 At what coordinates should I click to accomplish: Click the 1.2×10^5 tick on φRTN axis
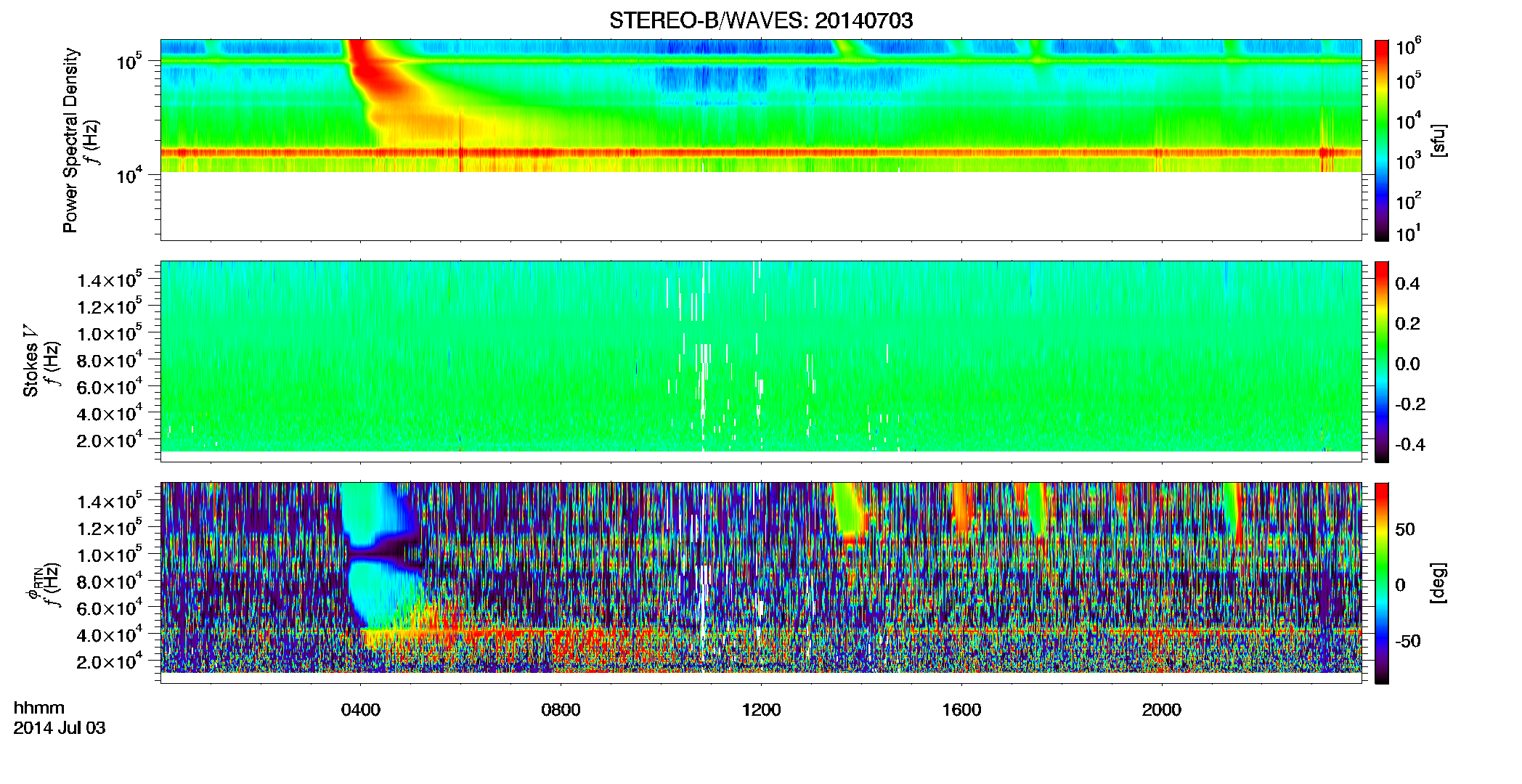109,528
